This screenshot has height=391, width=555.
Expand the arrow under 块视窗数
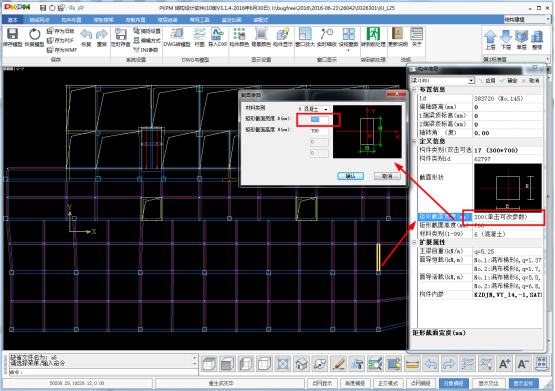pyautogui.click(x=349, y=51)
